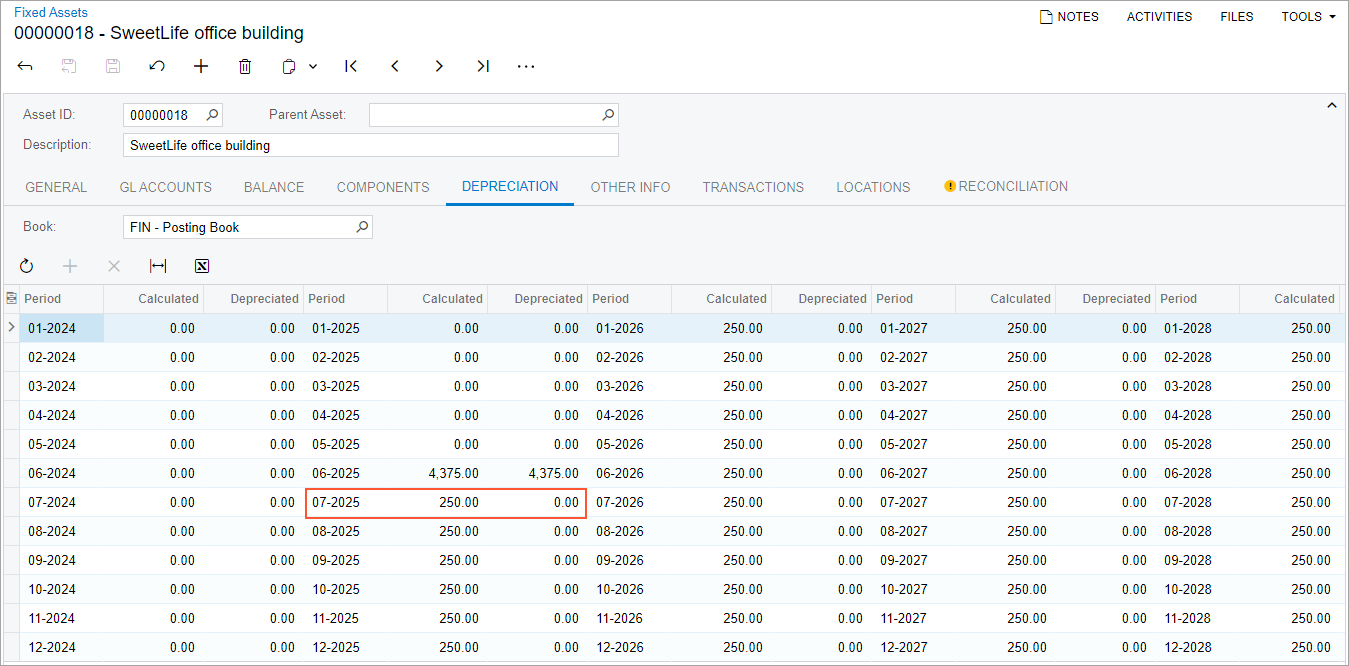This screenshot has height=666, width=1349.
Task: Go to the next record arrow
Action: [439, 66]
